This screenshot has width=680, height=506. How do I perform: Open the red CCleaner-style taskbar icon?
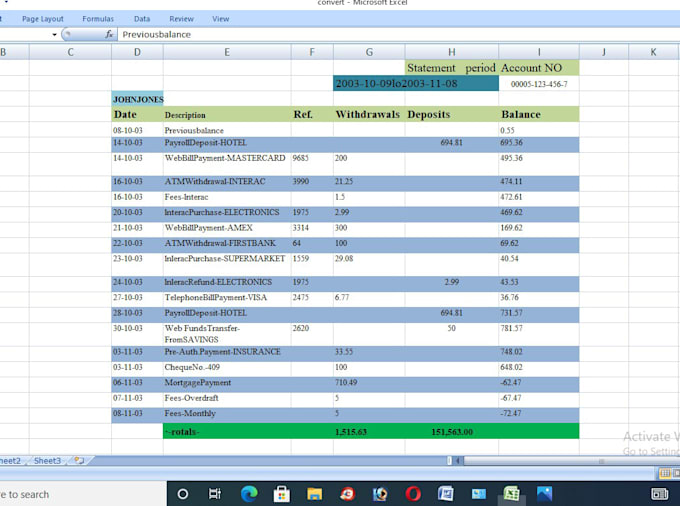pos(347,494)
